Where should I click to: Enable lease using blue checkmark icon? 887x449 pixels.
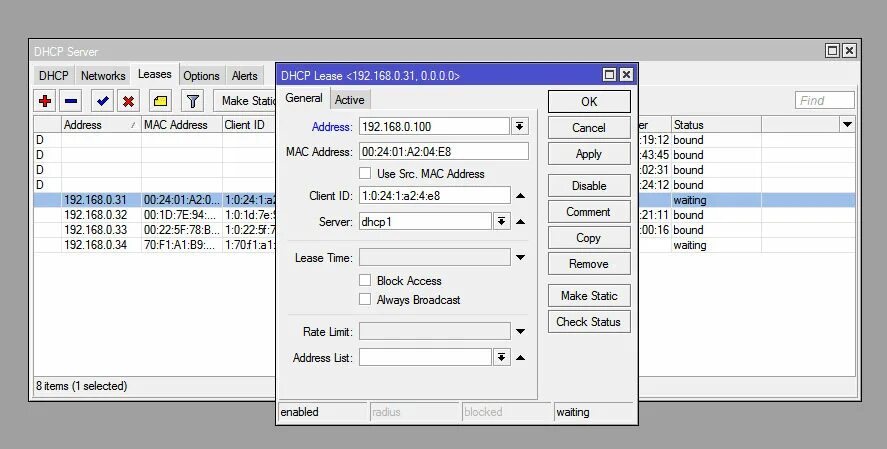pos(102,101)
